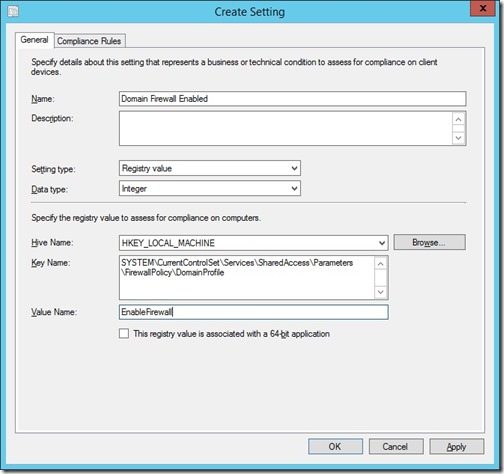The height and width of the screenshot is (474, 504).
Task: Click the Cancel button
Action: [396, 446]
